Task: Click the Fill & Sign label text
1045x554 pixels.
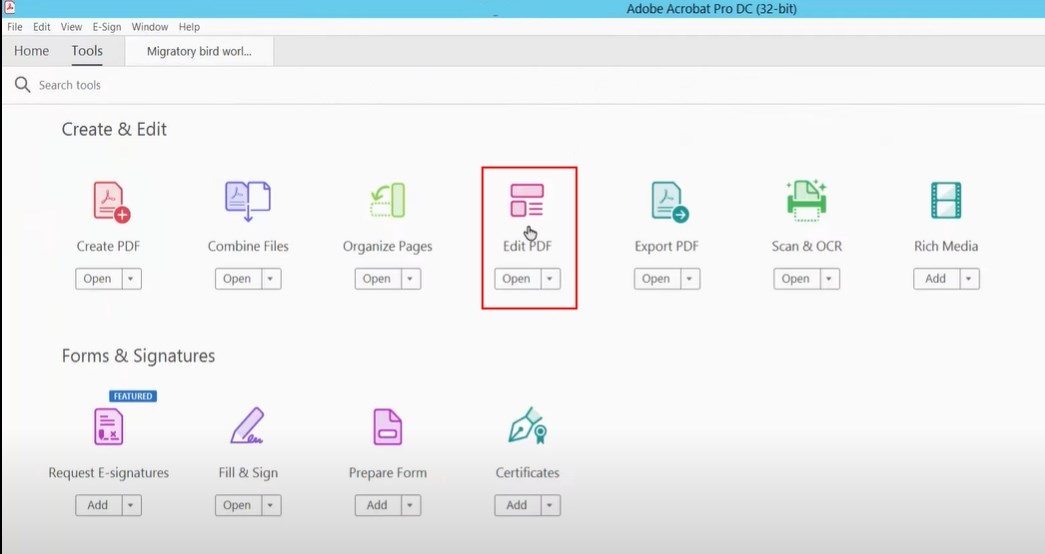Action: click(248, 473)
